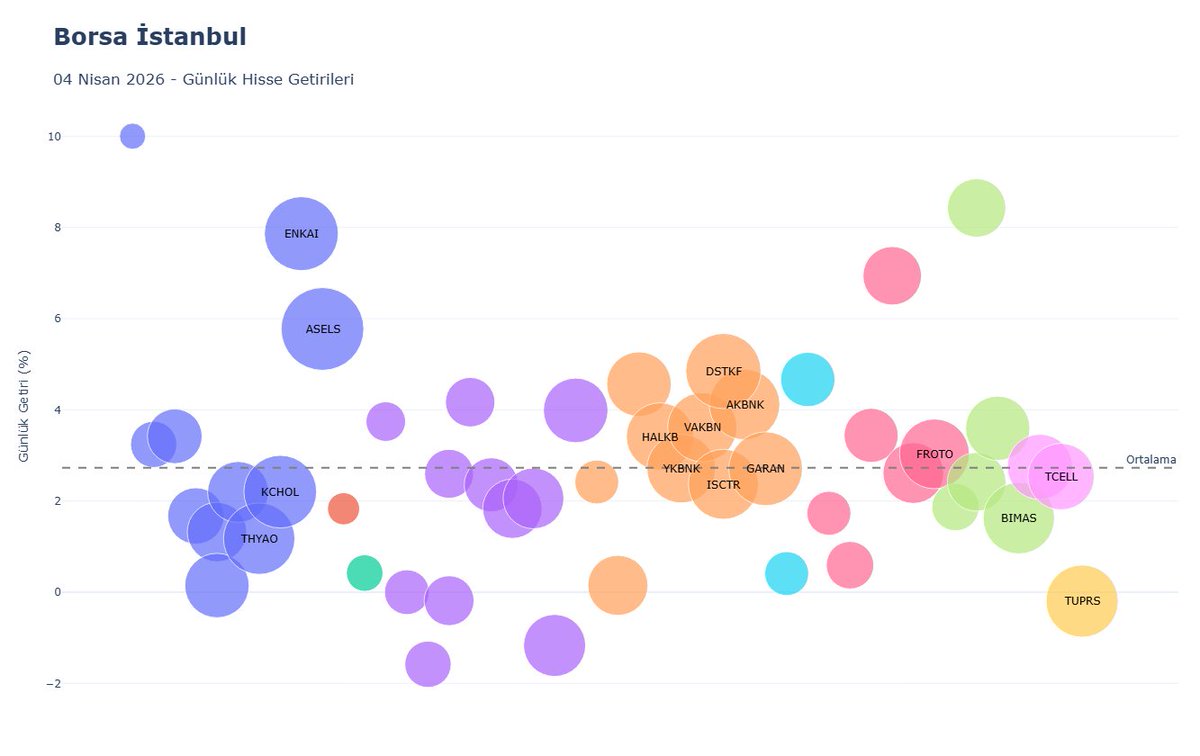1200x756 pixels.
Task: Select the small red-orange bubble
Action: tap(343, 508)
